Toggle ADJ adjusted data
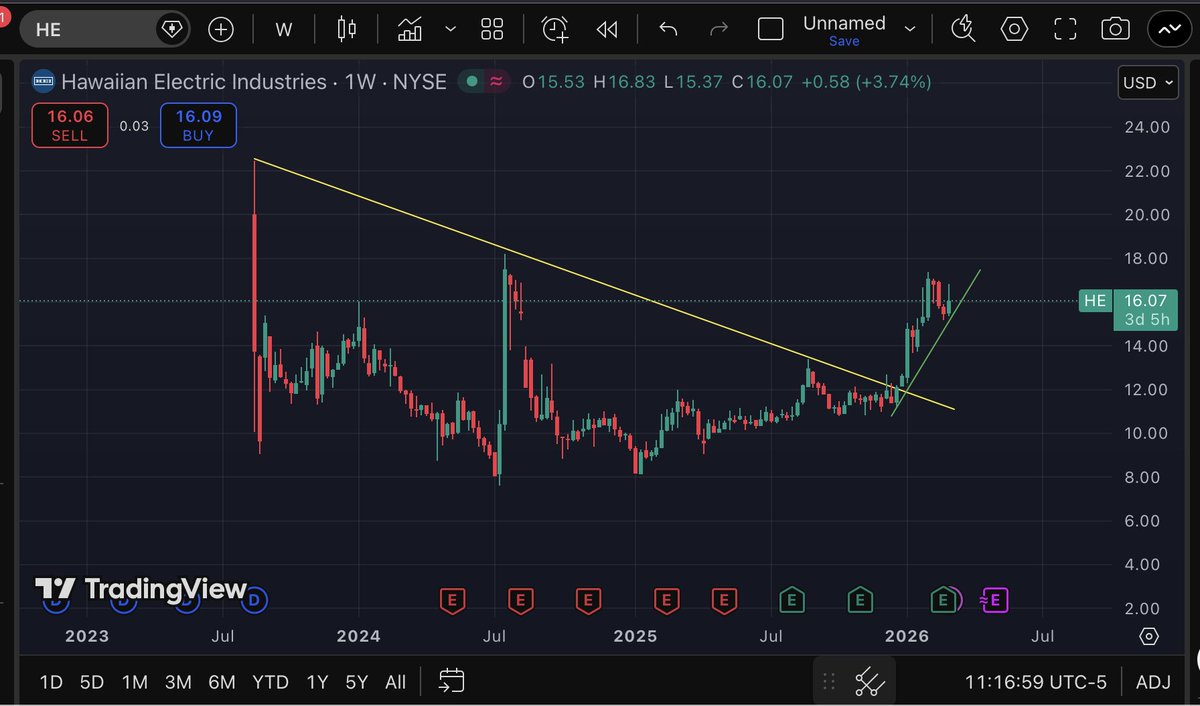The height and width of the screenshot is (706, 1200). tap(1153, 682)
